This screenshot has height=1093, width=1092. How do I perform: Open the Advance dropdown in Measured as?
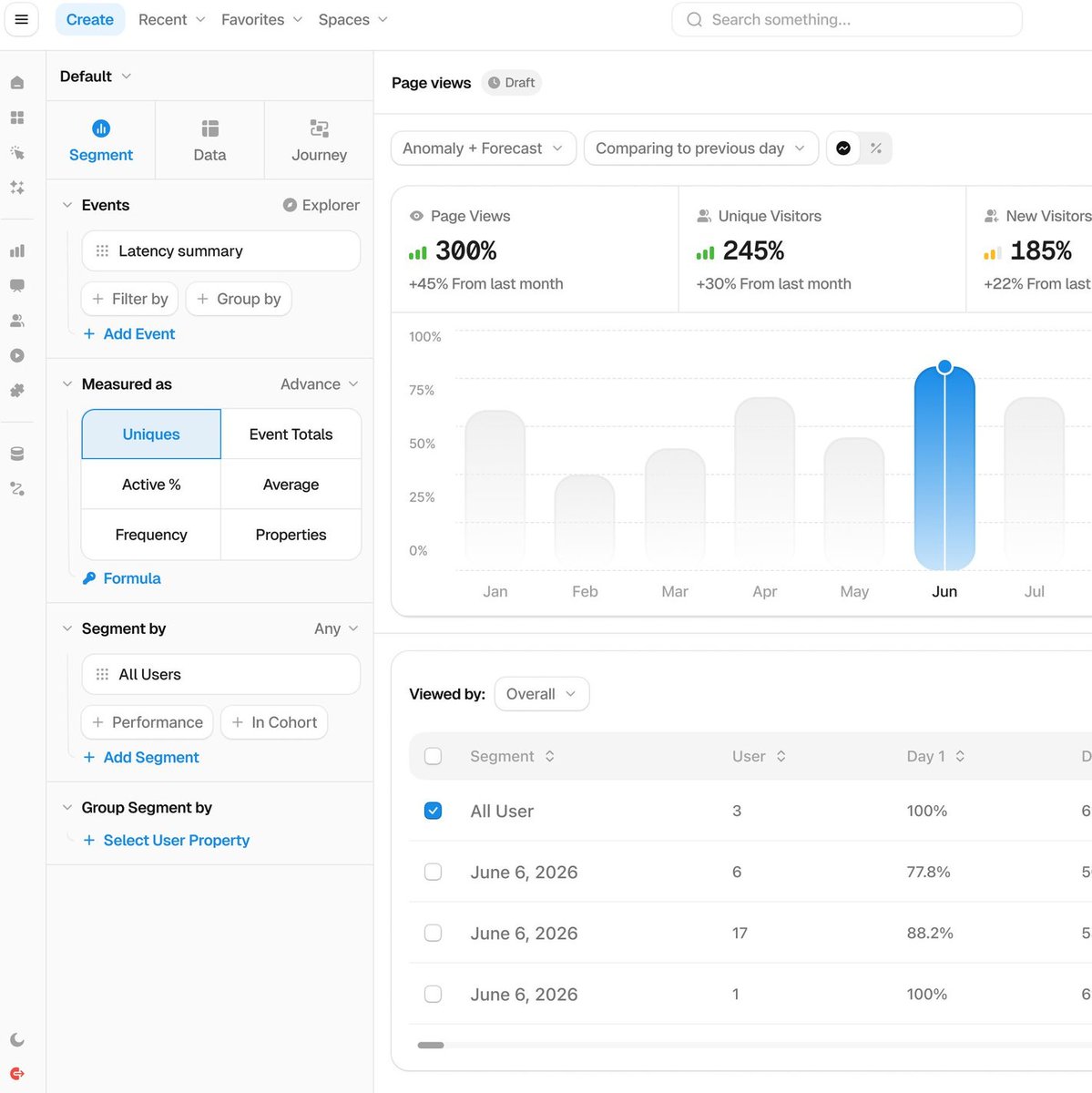pyautogui.click(x=319, y=384)
